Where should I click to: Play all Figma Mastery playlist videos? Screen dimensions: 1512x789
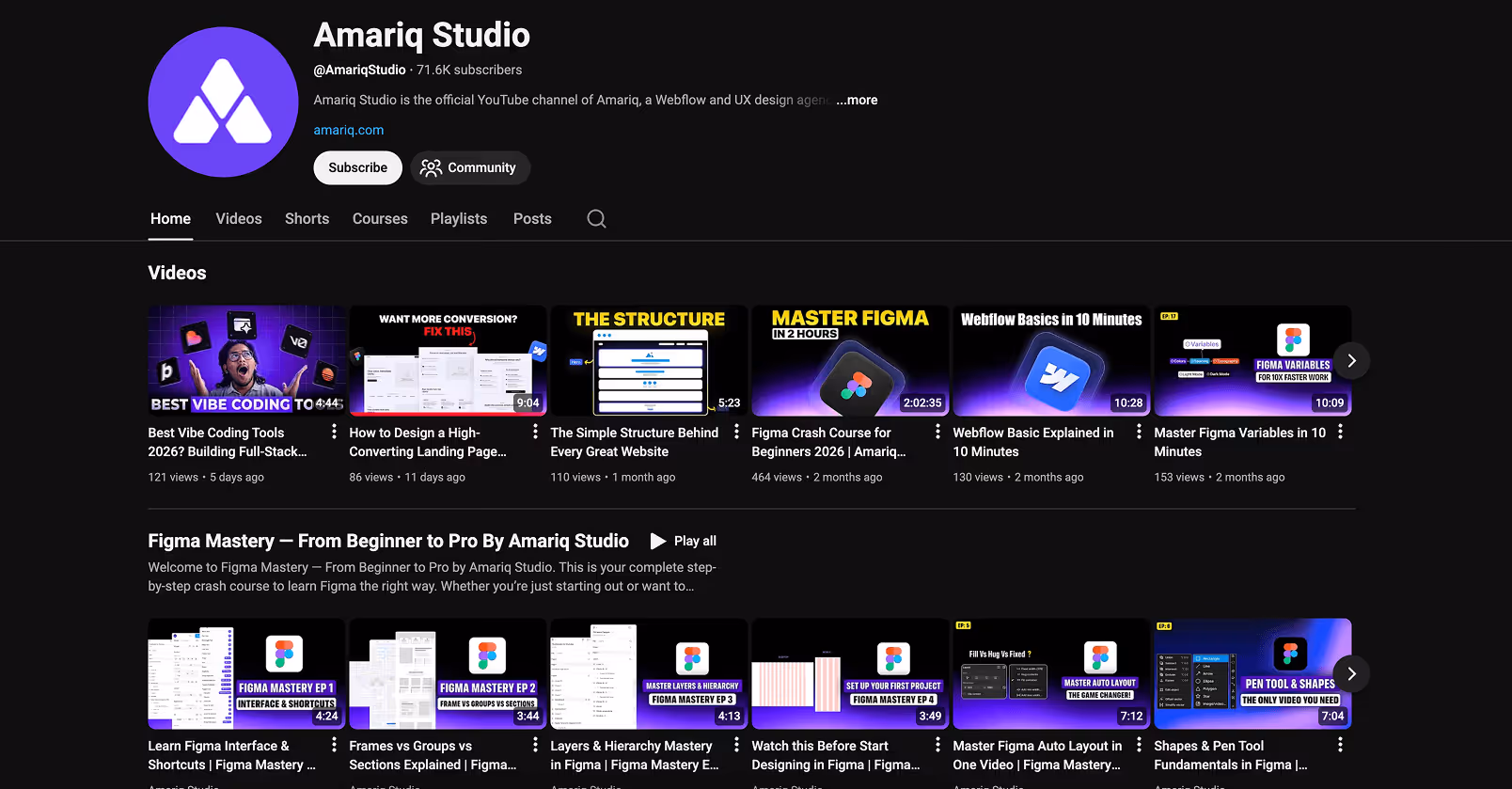684,541
